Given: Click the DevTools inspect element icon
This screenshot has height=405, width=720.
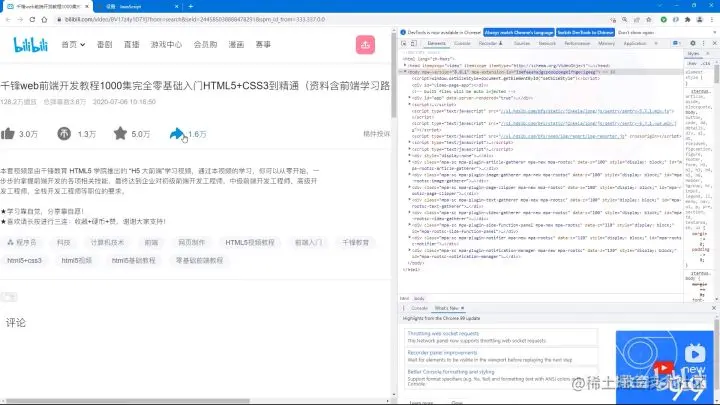Looking at the screenshot, I should (x=404, y=43).
